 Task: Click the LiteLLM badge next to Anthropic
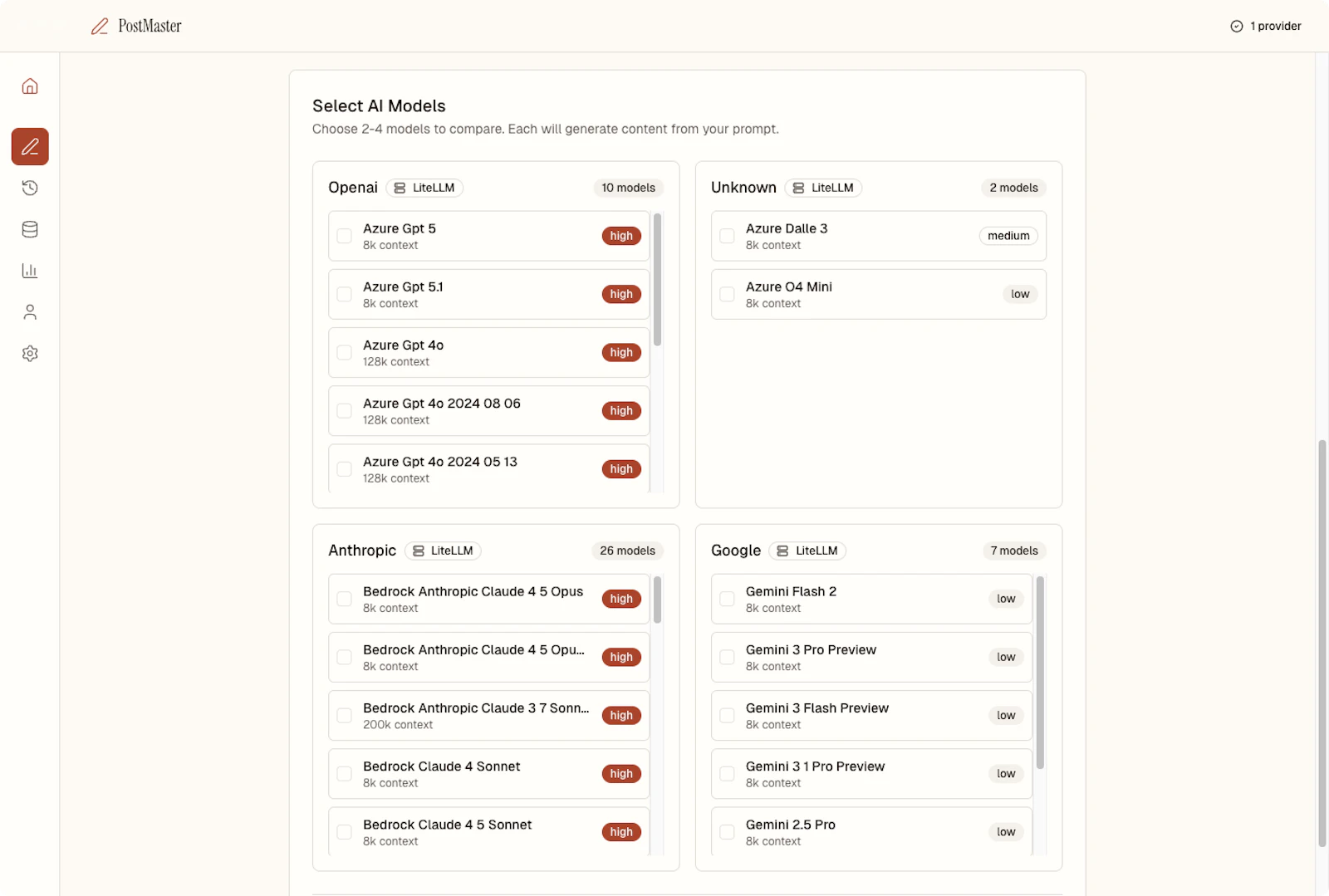(x=443, y=551)
